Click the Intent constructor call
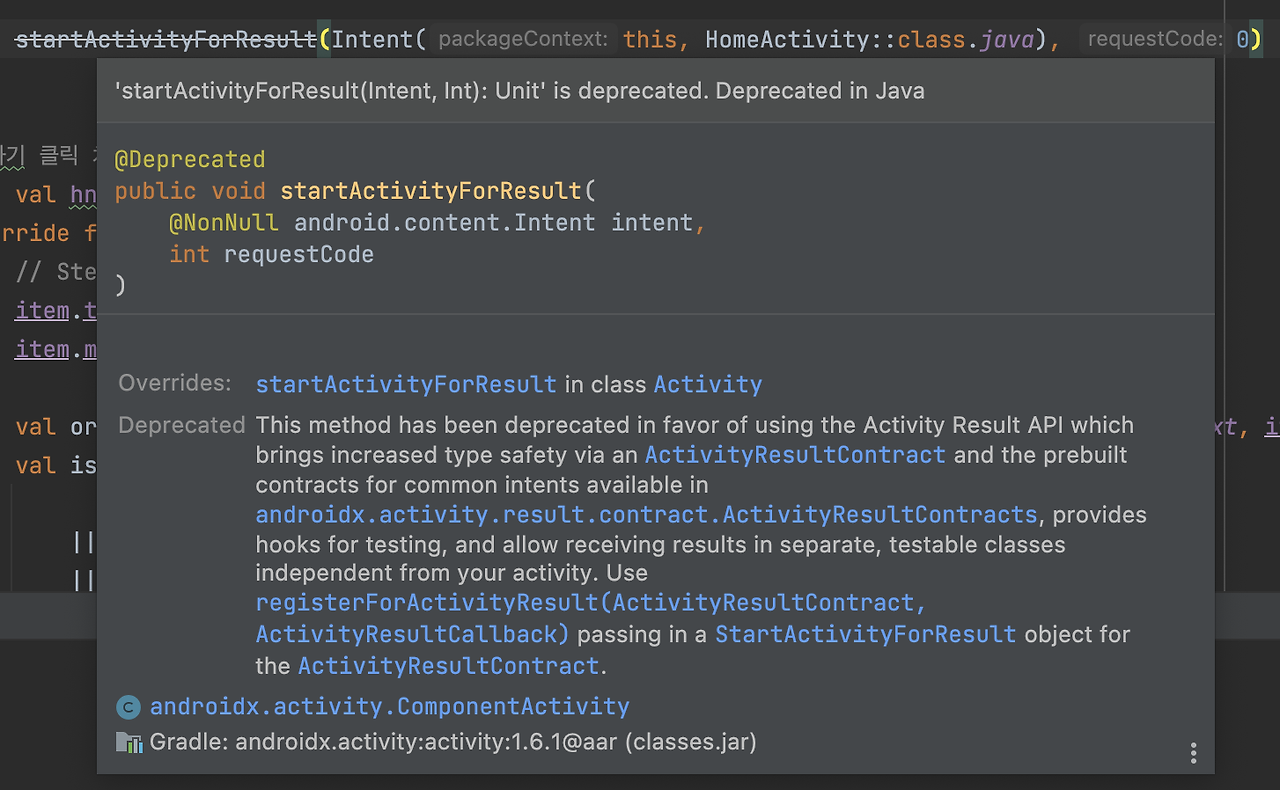 (375, 39)
